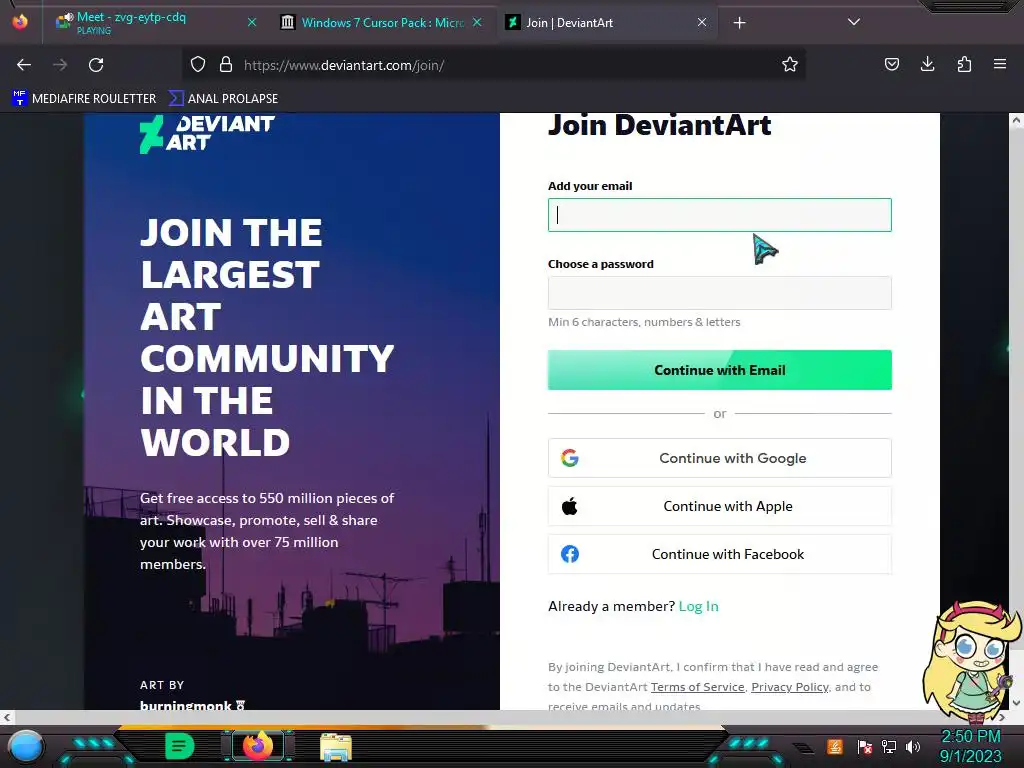Expand the list all tabs dropdown
This screenshot has width=1024, height=768.
854,22
